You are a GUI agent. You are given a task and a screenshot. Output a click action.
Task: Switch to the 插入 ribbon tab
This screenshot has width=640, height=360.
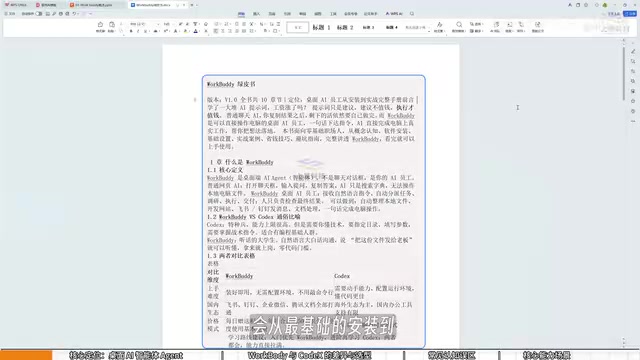tap(257, 14)
